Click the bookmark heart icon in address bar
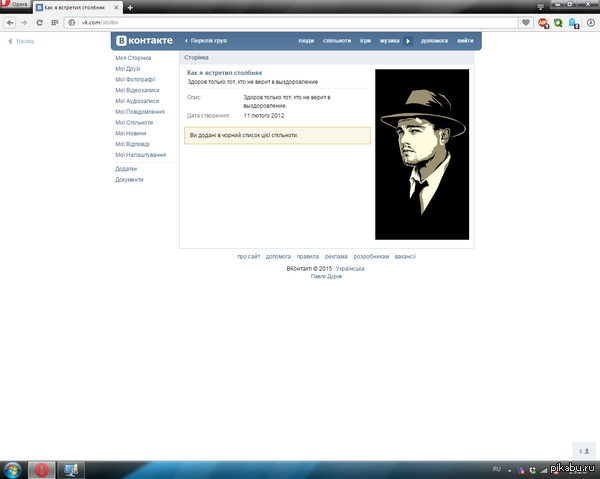Viewport: 600px width, 479px height. 525,22
